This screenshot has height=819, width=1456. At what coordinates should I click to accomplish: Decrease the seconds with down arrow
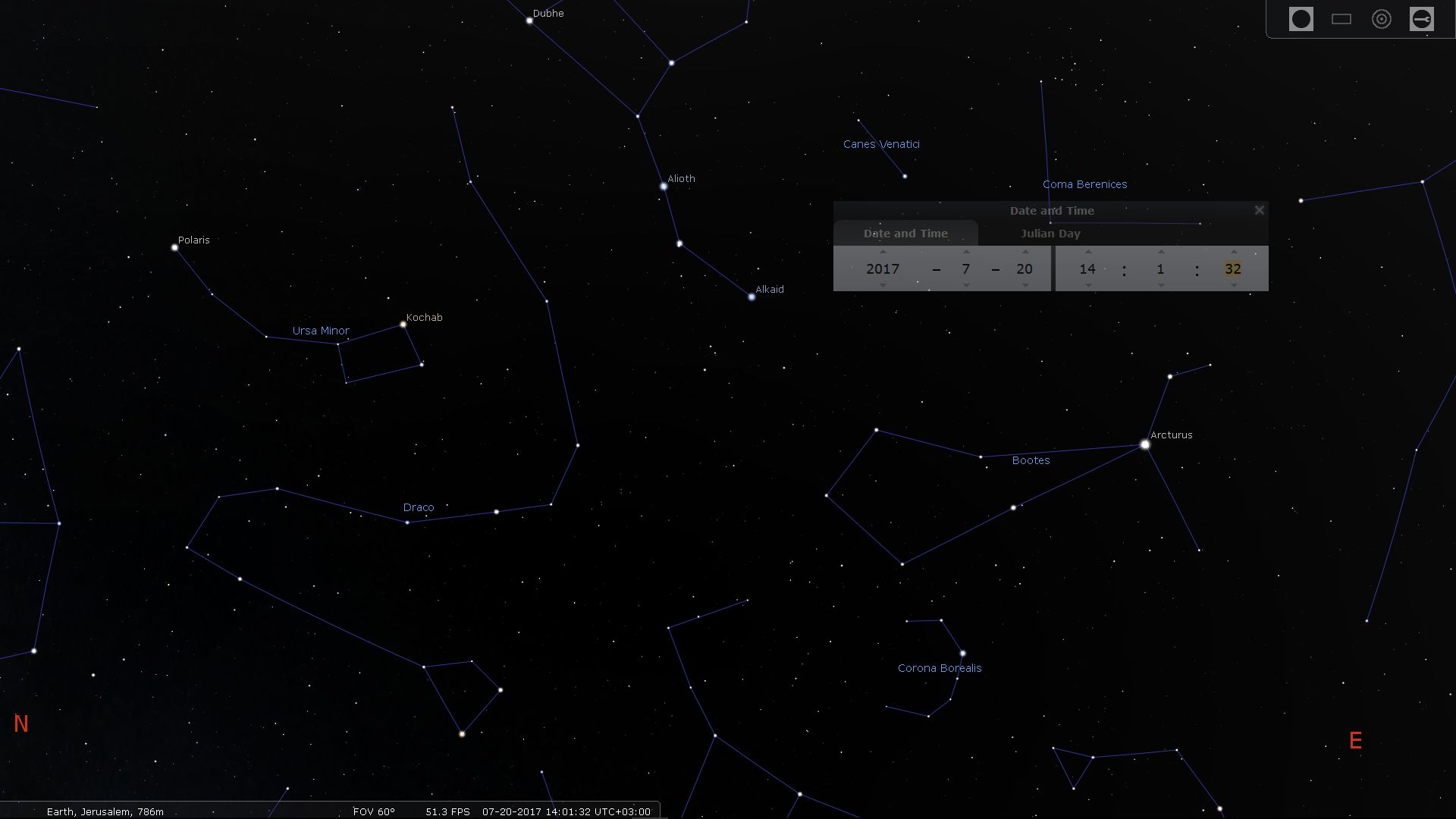coord(1234,285)
